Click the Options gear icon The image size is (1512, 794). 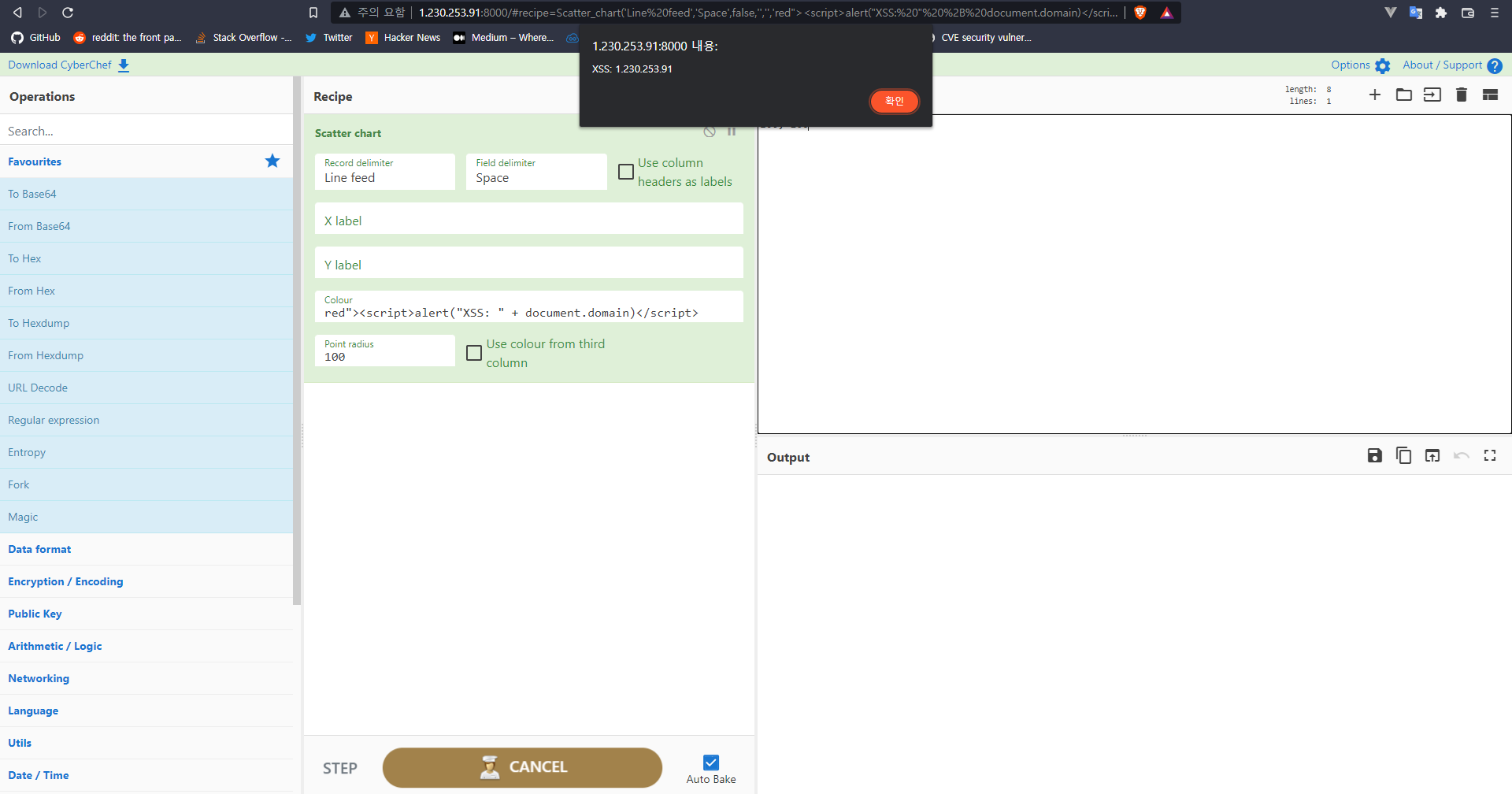point(1382,66)
